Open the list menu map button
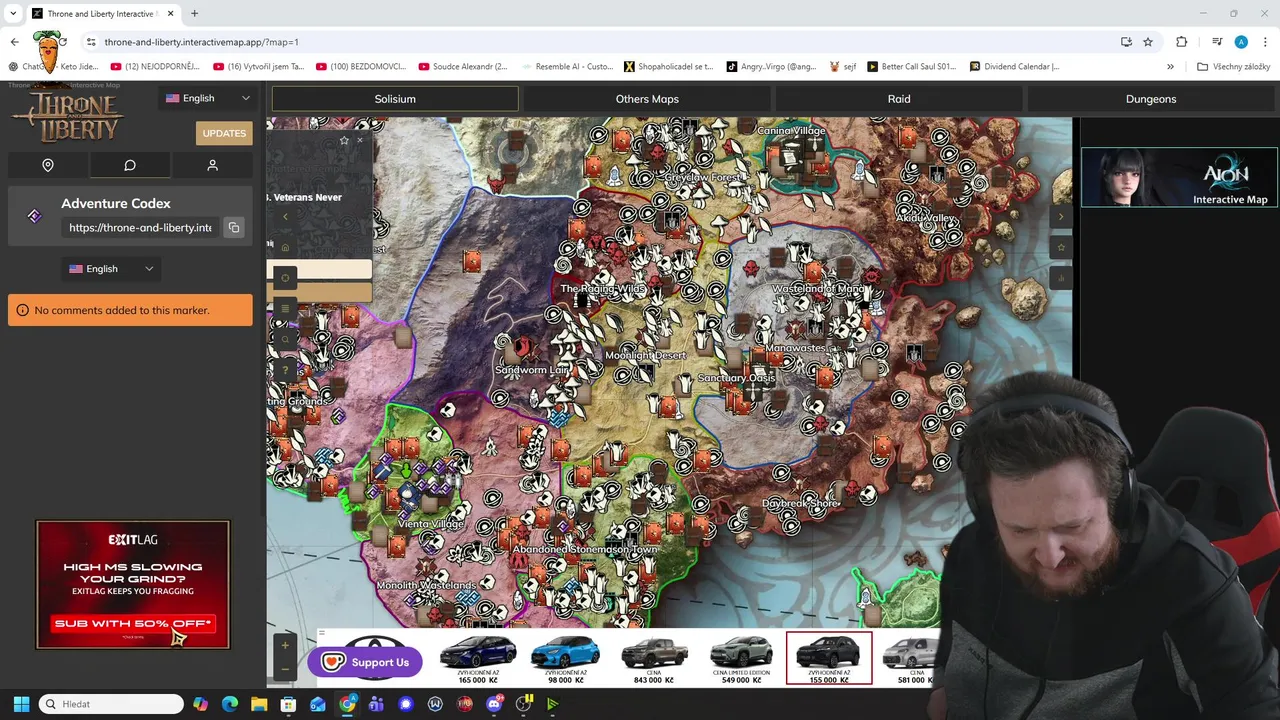 285,308
